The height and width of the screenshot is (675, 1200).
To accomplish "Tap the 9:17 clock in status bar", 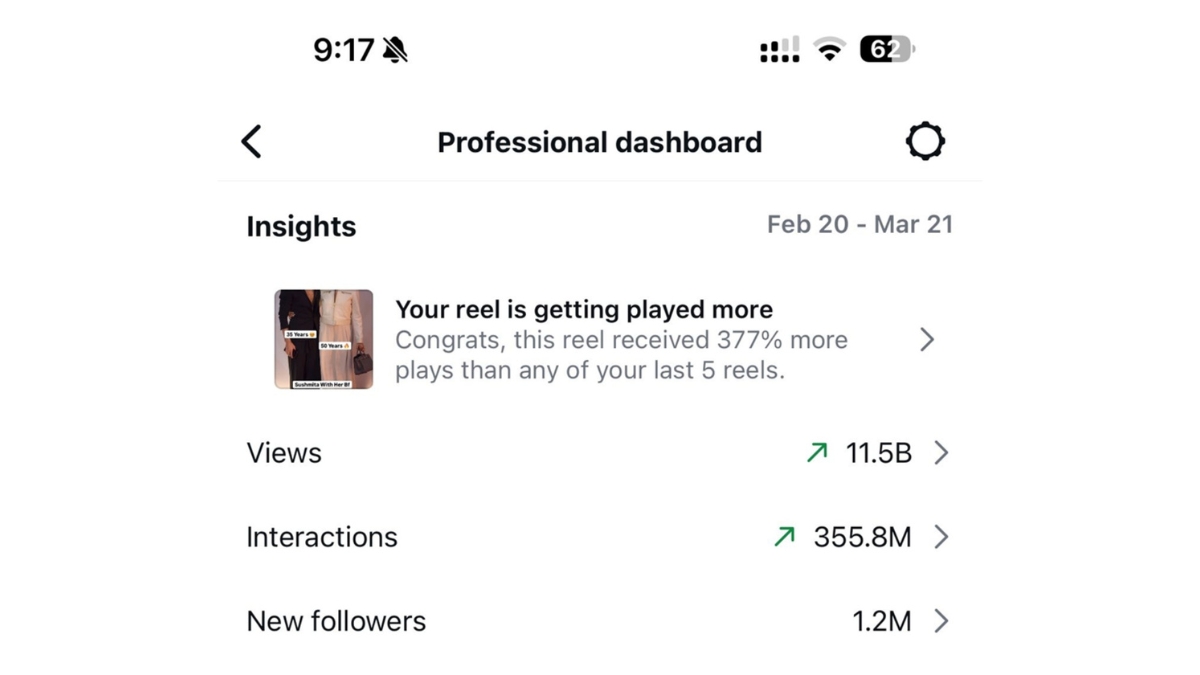I will click(x=343, y=49).
